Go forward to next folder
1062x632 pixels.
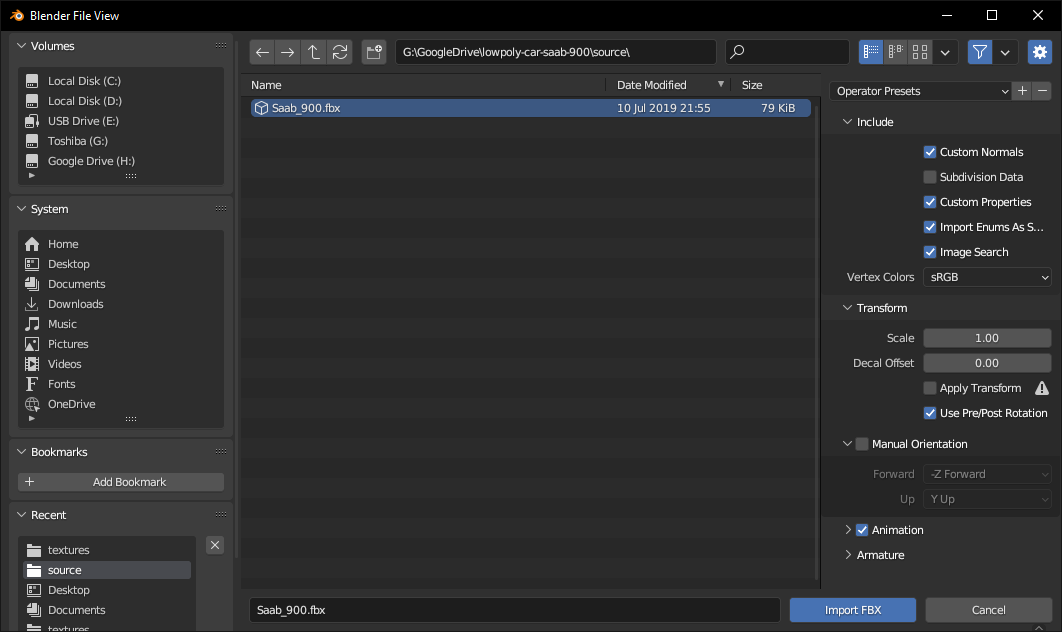[288, 52]
